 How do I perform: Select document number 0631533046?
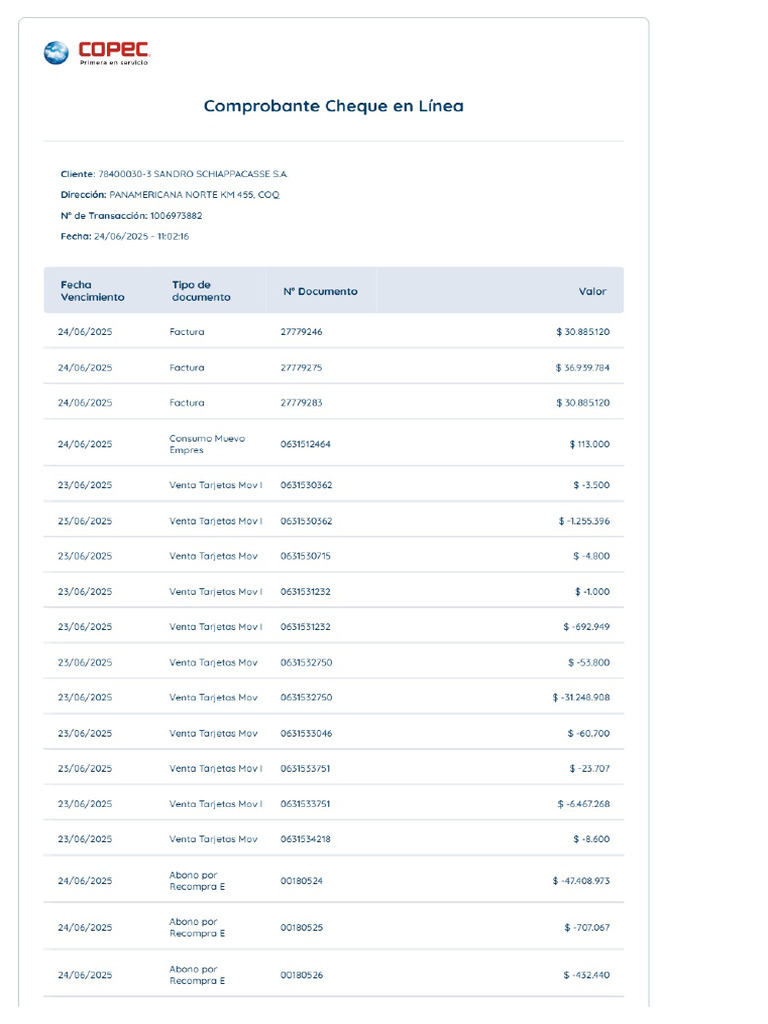(305, 734)
